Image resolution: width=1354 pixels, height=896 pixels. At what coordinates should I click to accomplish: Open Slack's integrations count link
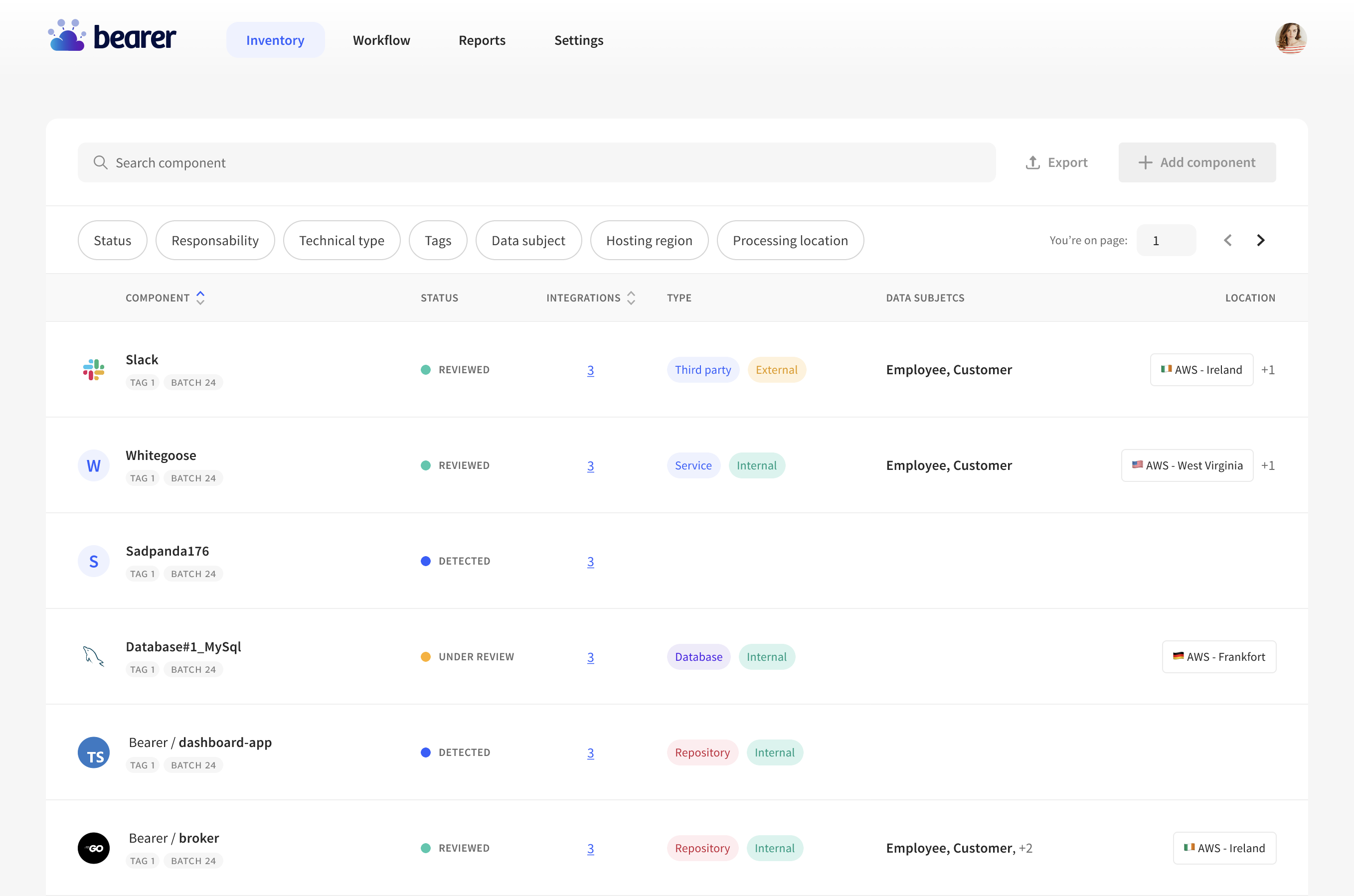tap(590, 370)
